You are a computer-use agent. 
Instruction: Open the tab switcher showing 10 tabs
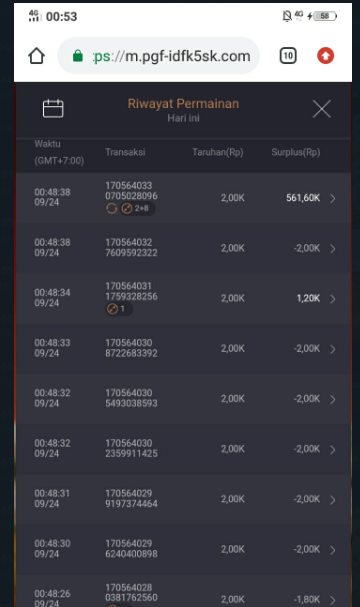288,56
